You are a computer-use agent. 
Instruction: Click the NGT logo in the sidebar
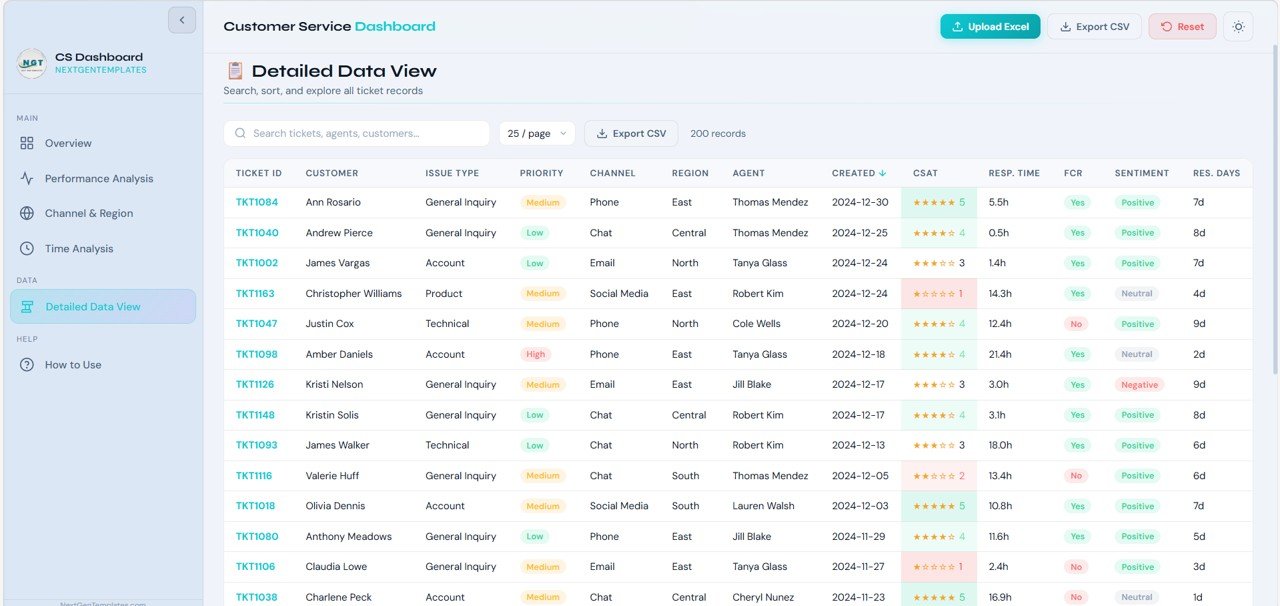point(31,63)
